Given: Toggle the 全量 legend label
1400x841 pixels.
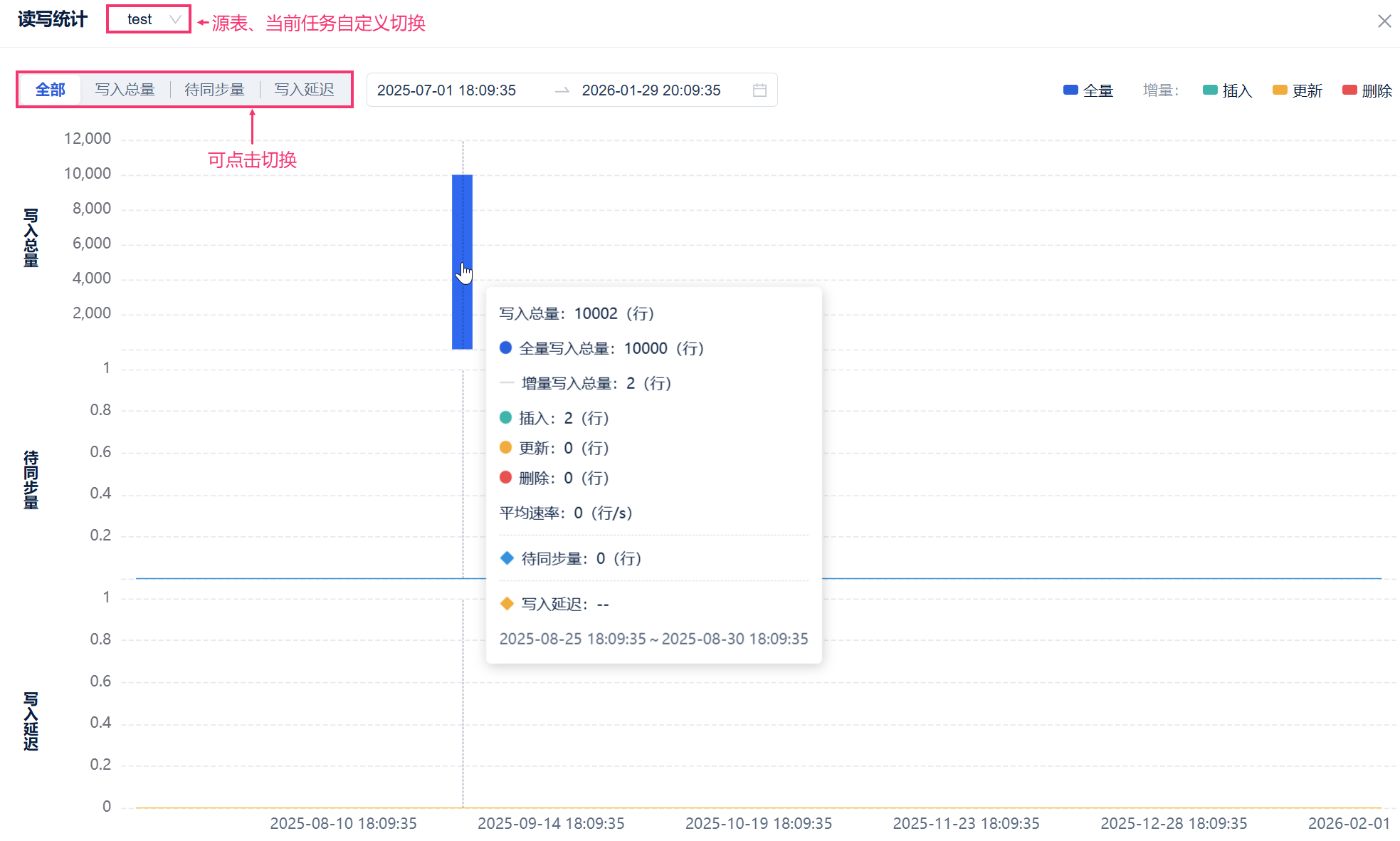Looking at the screenshot, I should (1098, 90).
